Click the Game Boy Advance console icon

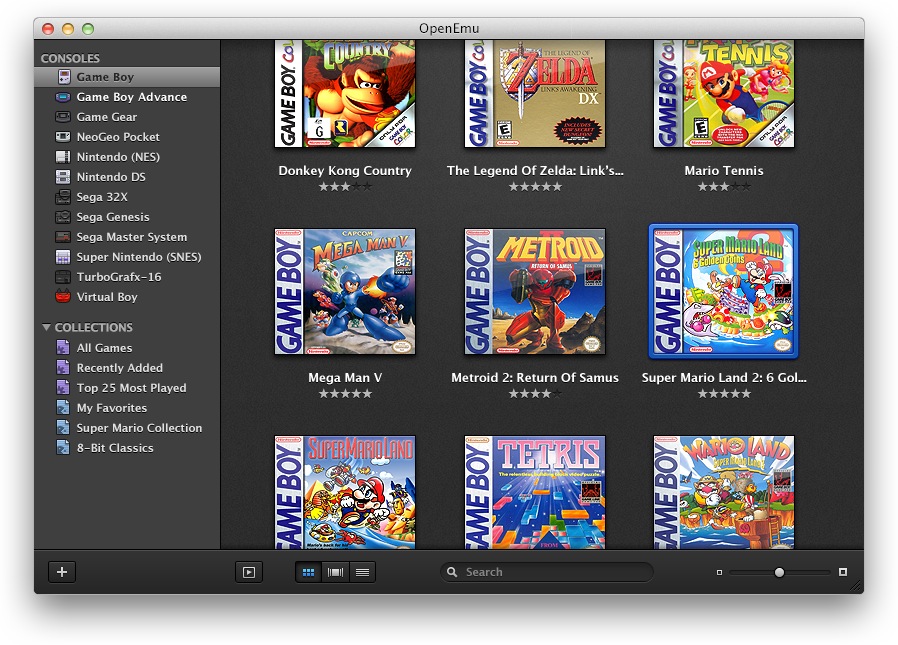62,97
